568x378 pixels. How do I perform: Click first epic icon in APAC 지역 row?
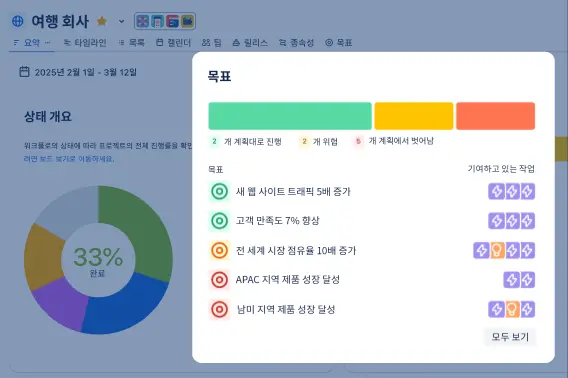[511, 280]
